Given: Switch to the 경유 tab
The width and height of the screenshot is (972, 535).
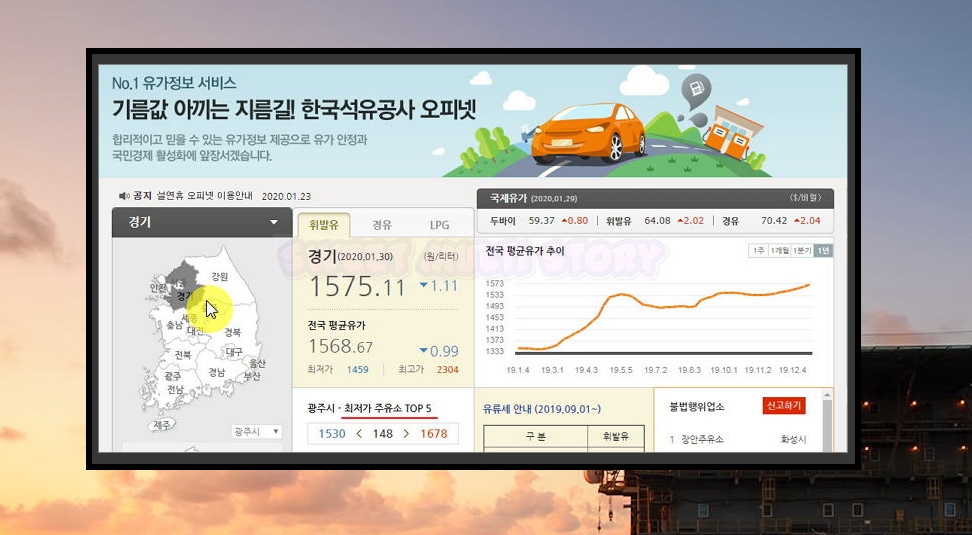Looking at the screenshot, I should [x=382, y=225].
